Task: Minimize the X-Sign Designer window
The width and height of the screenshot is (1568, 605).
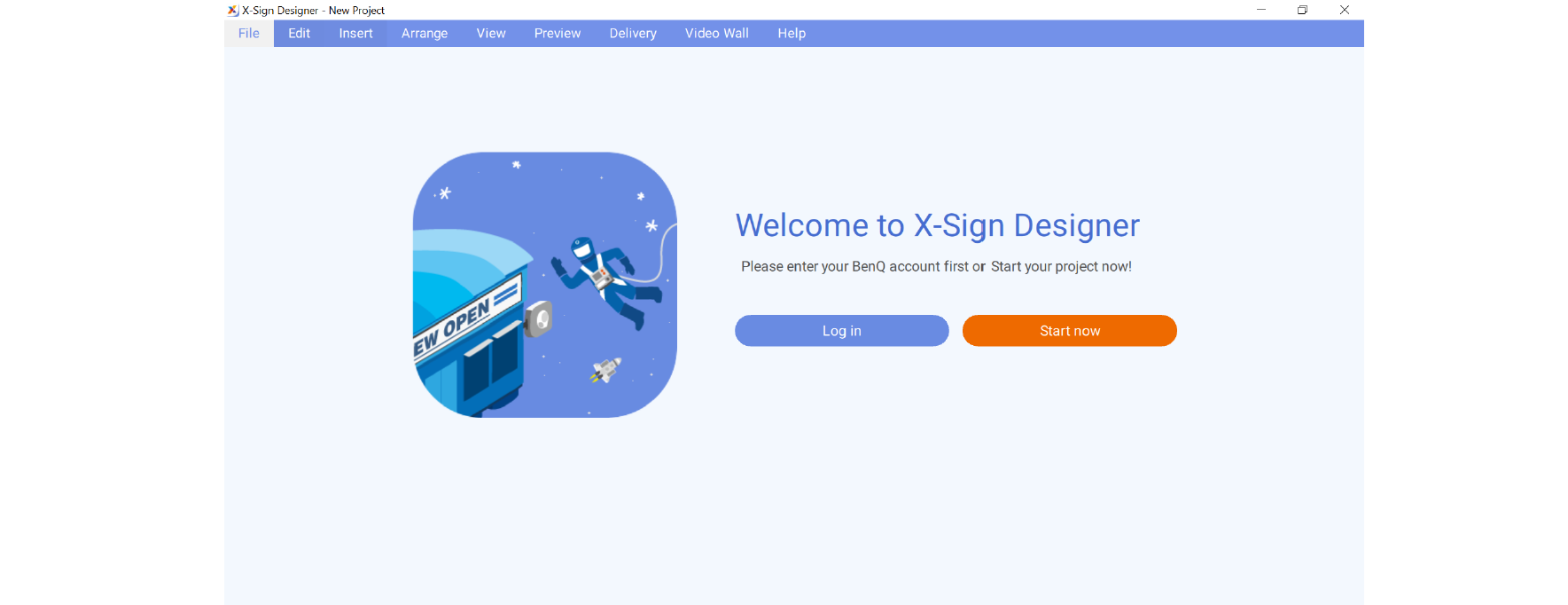Action: (x=1260, y=11)
